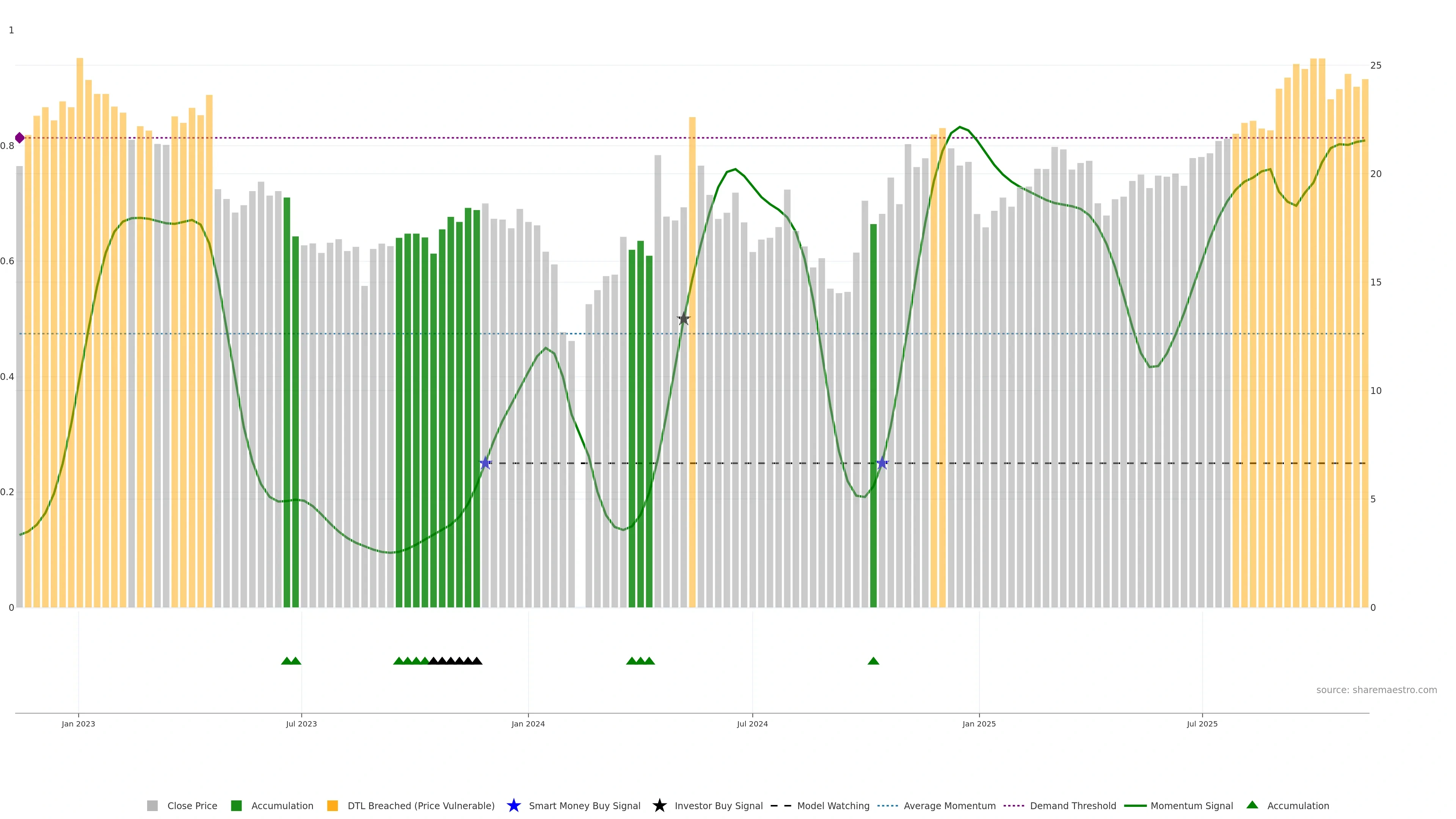This screenshot has height=819, width=1456.
Task: Click the blue star marker near Oct 2024
Action: point(882,463)
